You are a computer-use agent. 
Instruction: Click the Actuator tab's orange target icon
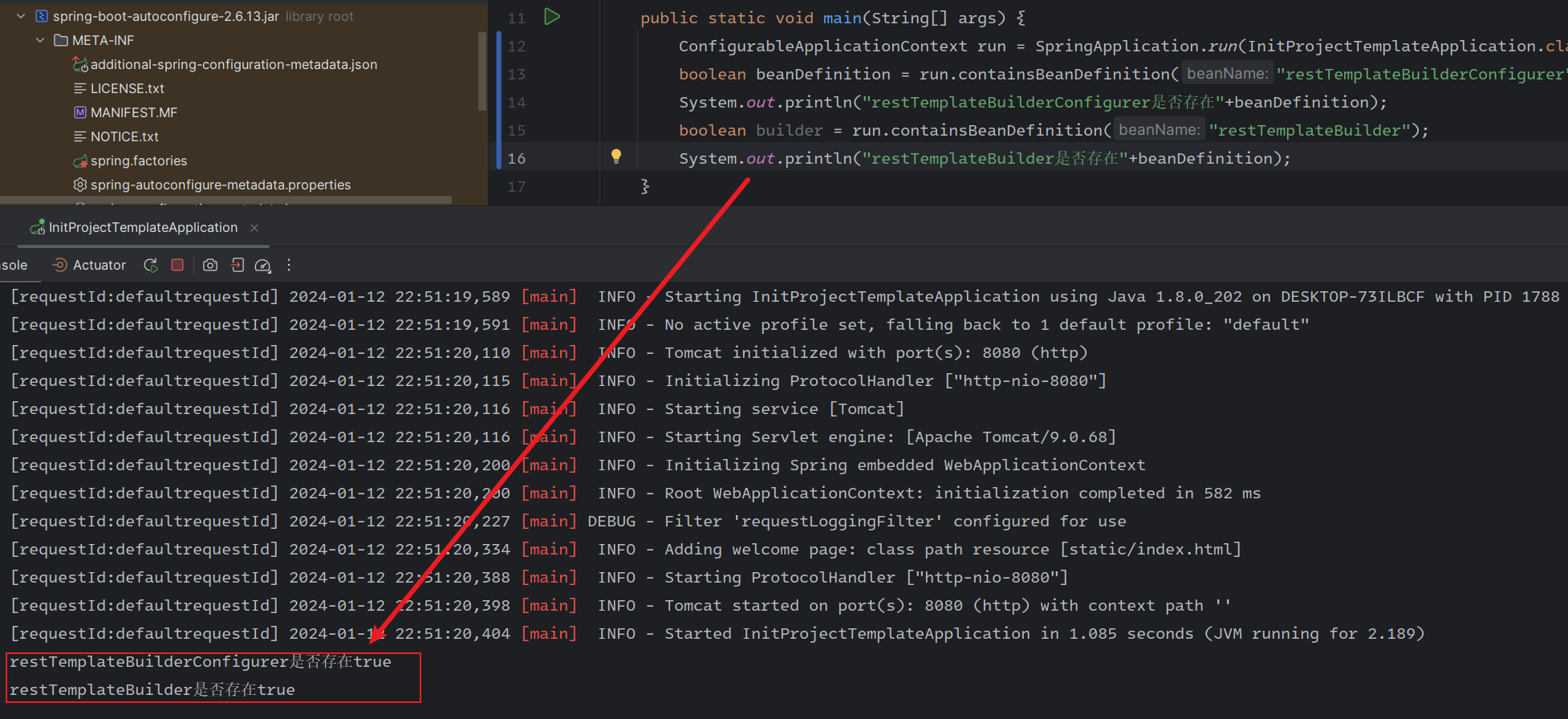(x=59, y=265)
